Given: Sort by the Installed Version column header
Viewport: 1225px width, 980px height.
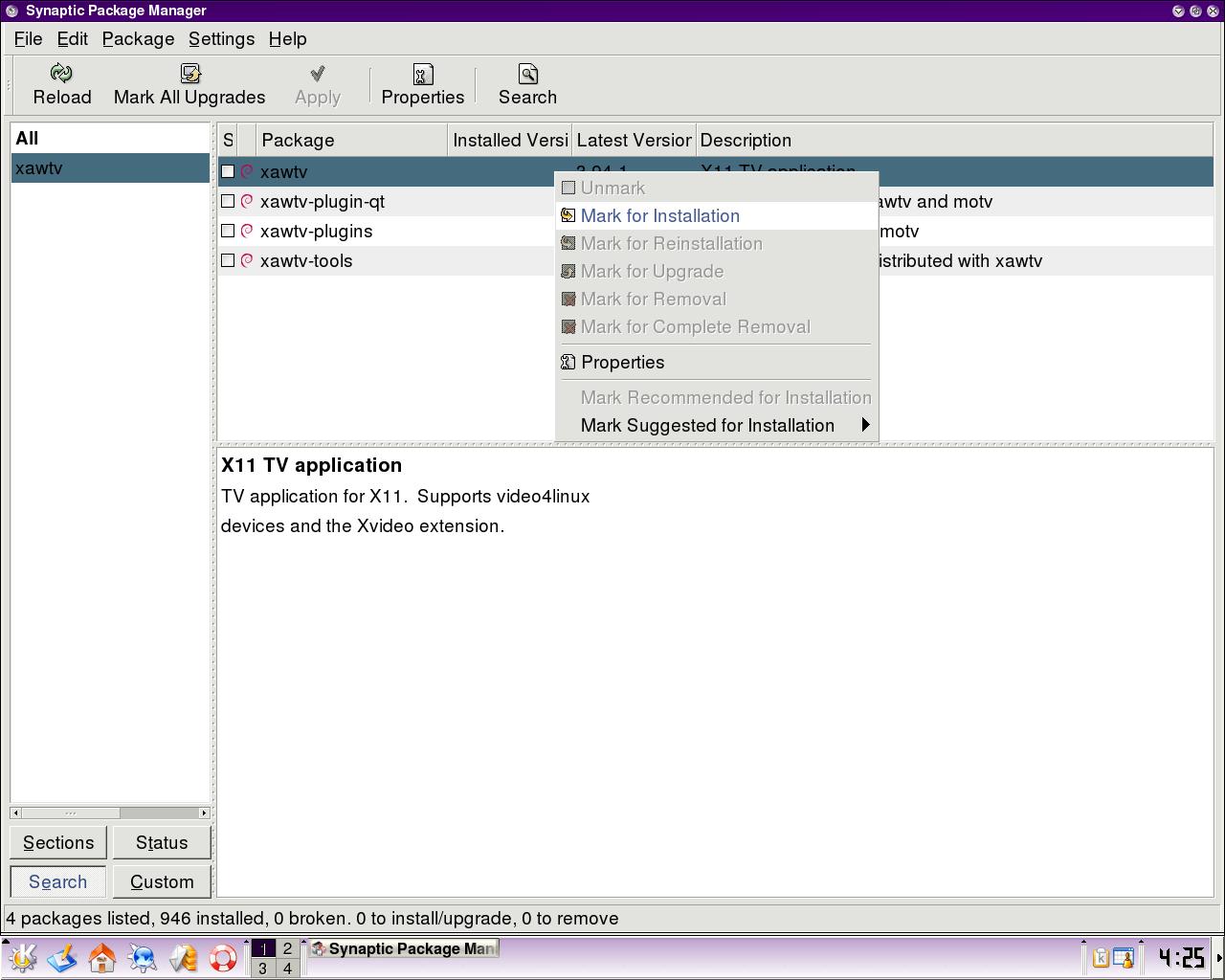Looking at the screenshot, I should tap(509, 140).
